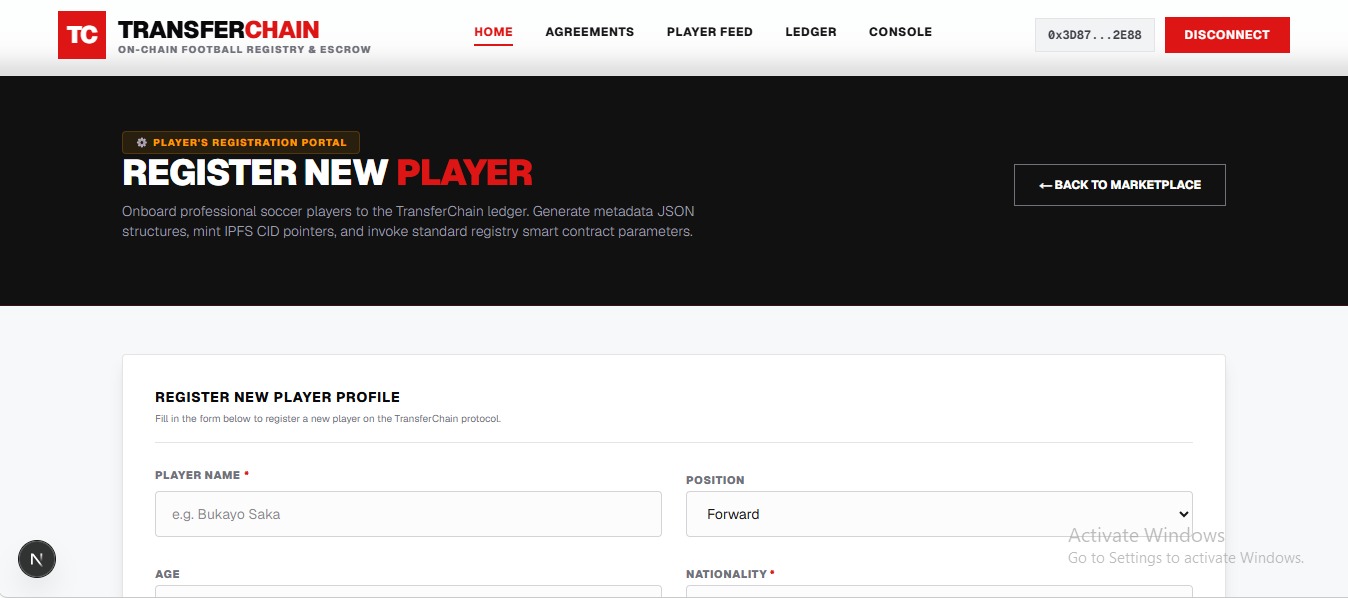Switch to the Player Feed tab
Viewport: 1348px width, 598px height.
click(710, 32)
